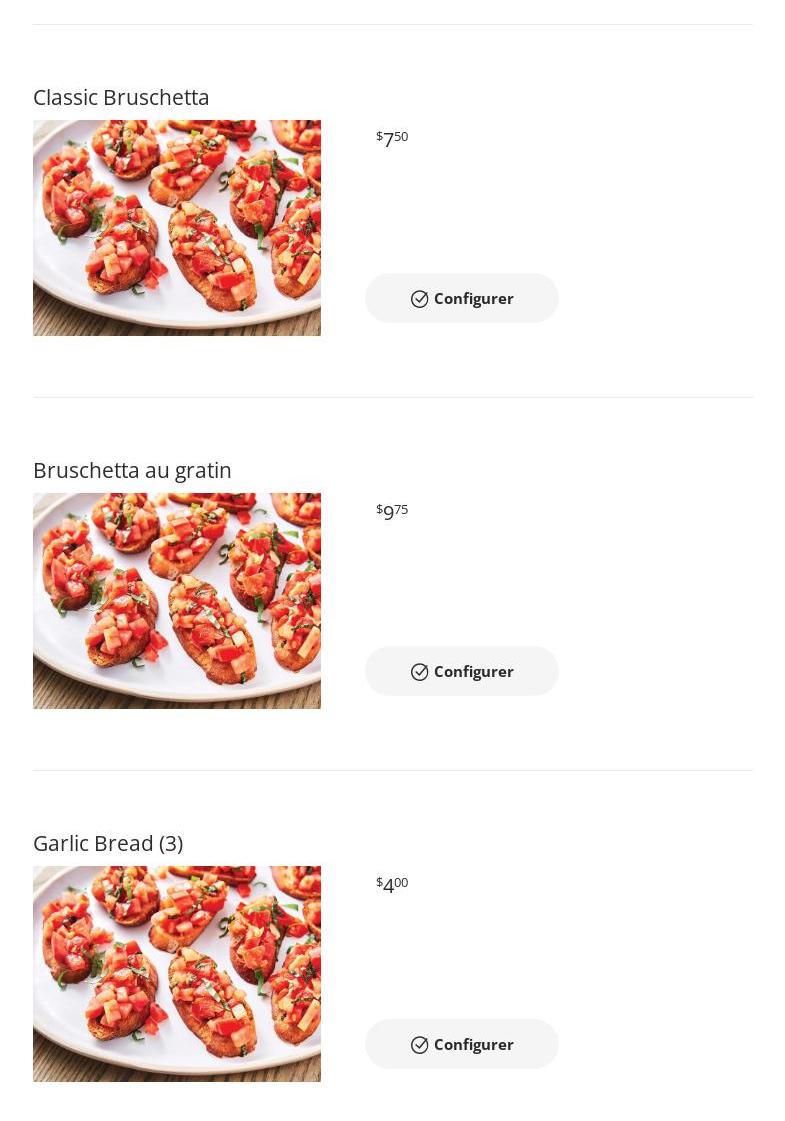Click the Classic Bruschetta title
This screenshot has width=785, height=1121.
pyautogui.click(x=121, y=97)
